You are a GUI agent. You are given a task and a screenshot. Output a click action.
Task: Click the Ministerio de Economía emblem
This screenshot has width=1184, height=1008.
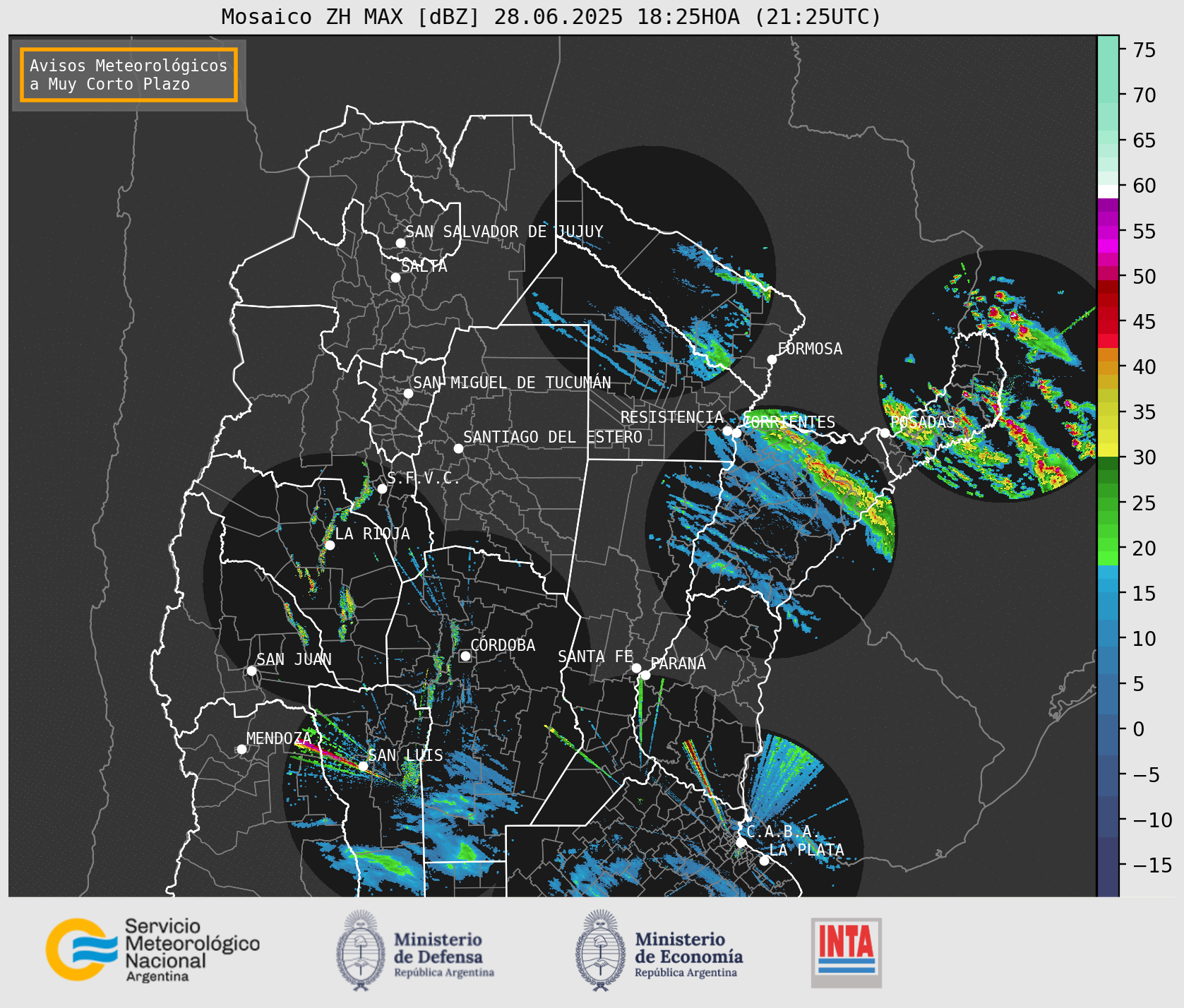pos(601,950)
